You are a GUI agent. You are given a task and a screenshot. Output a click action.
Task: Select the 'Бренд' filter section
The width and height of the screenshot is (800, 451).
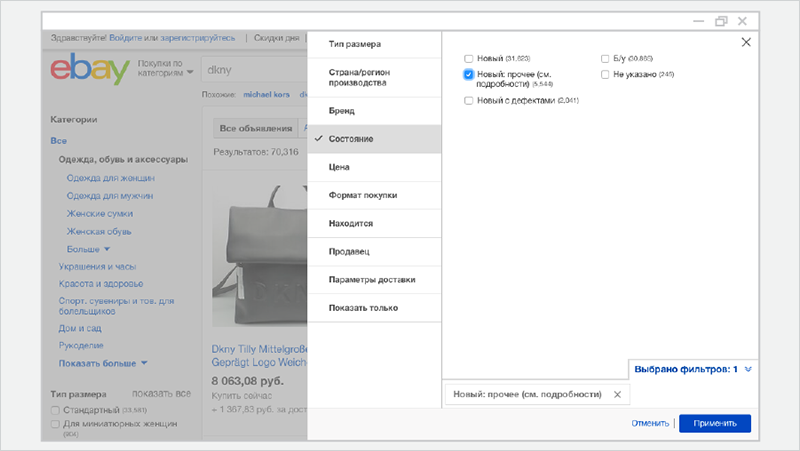tap(374, 111)
